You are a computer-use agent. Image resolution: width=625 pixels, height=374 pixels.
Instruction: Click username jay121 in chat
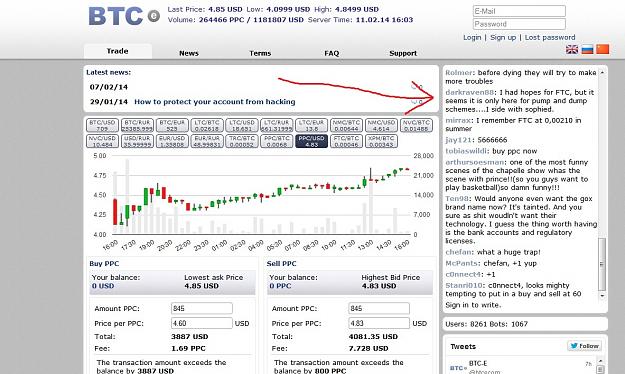pyautogui.click(x=458, y=140)
